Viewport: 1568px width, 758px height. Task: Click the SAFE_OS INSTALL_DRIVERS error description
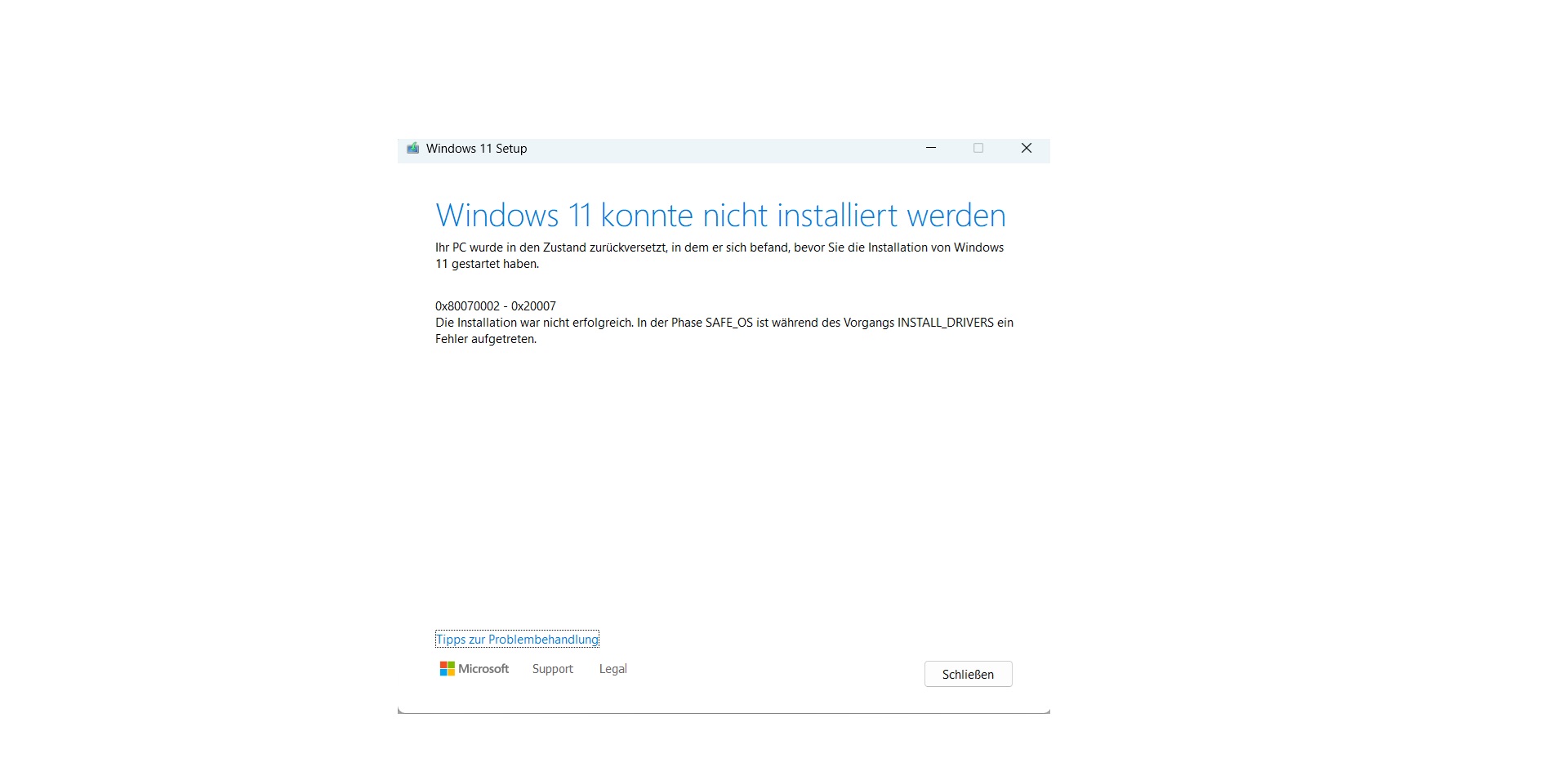tap(724, 331)
